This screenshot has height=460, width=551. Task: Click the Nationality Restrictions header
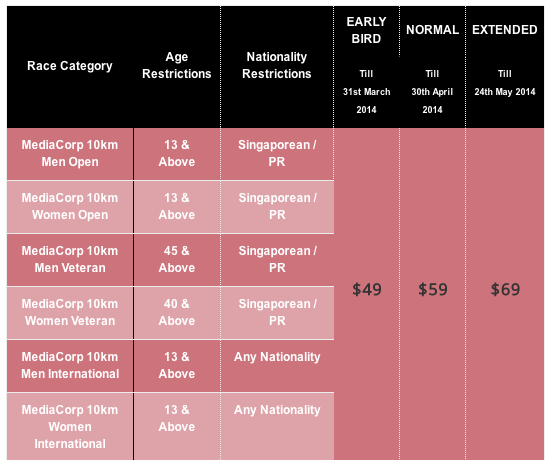click(x=277, y=65)
